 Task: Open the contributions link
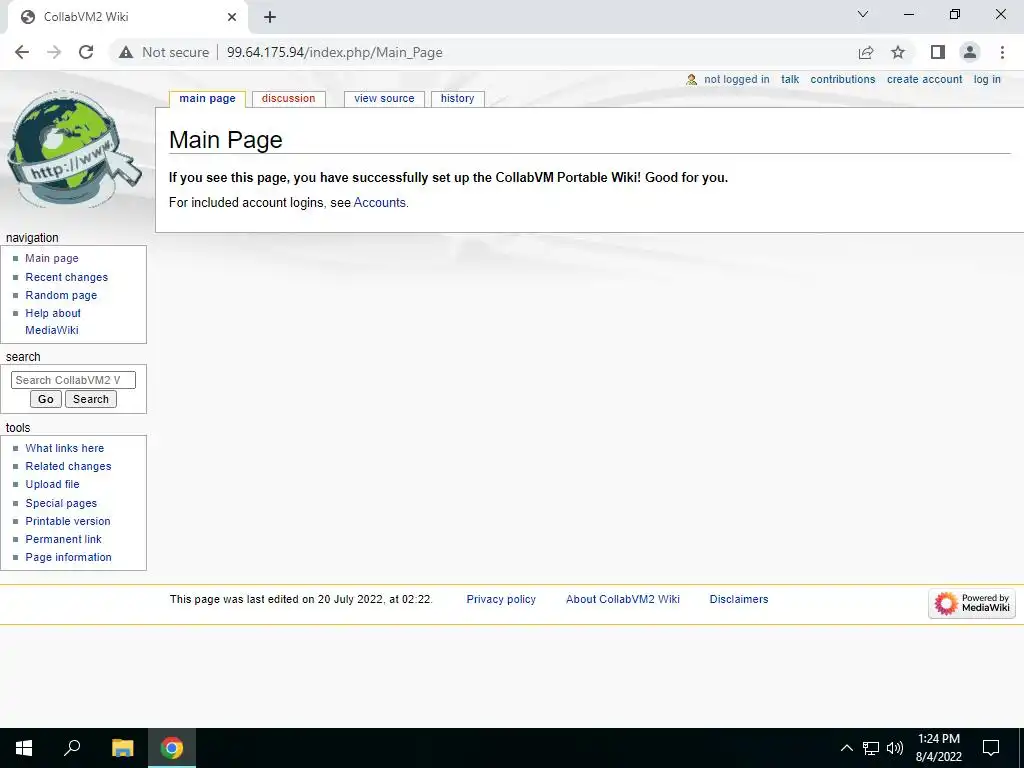click(842, 80)
